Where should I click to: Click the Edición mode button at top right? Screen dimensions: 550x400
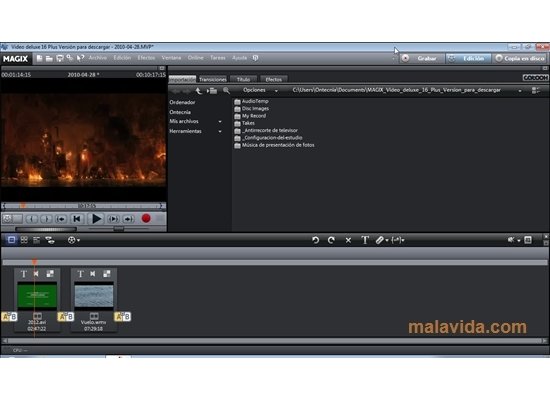pos(468,59)
